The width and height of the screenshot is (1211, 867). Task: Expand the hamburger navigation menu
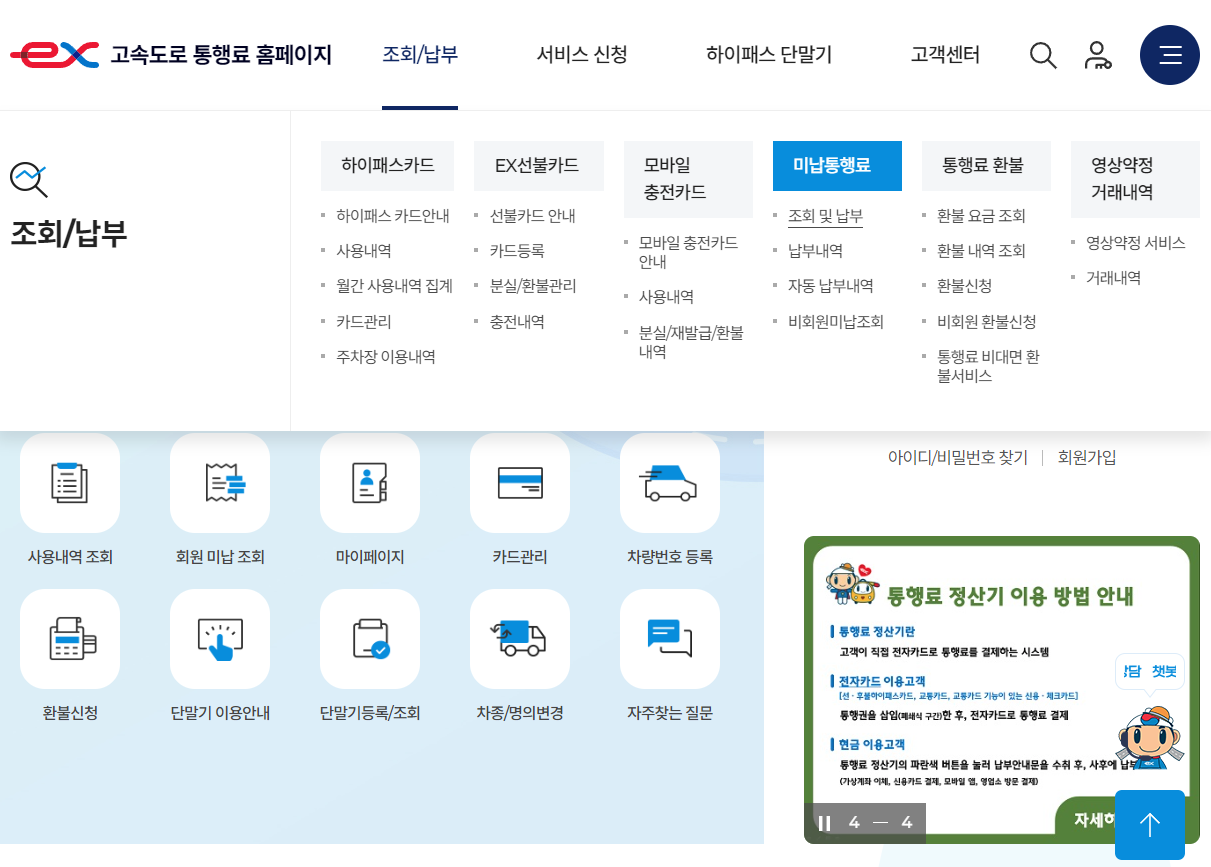1170,55
